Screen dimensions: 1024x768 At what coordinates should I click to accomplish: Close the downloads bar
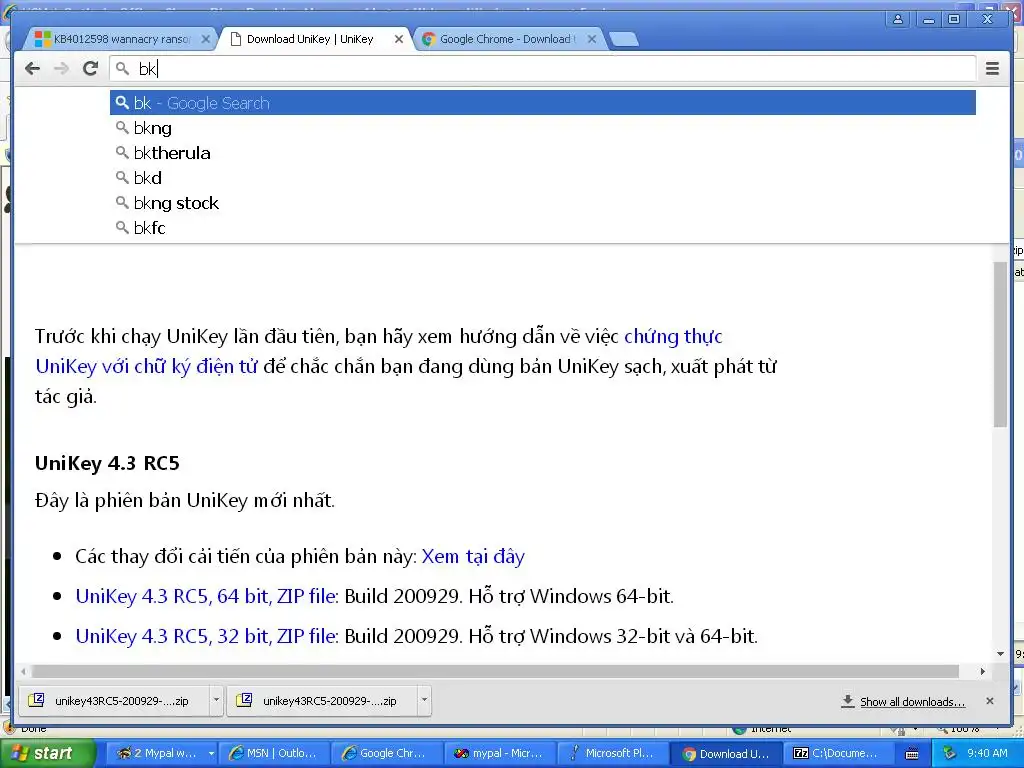989,701
